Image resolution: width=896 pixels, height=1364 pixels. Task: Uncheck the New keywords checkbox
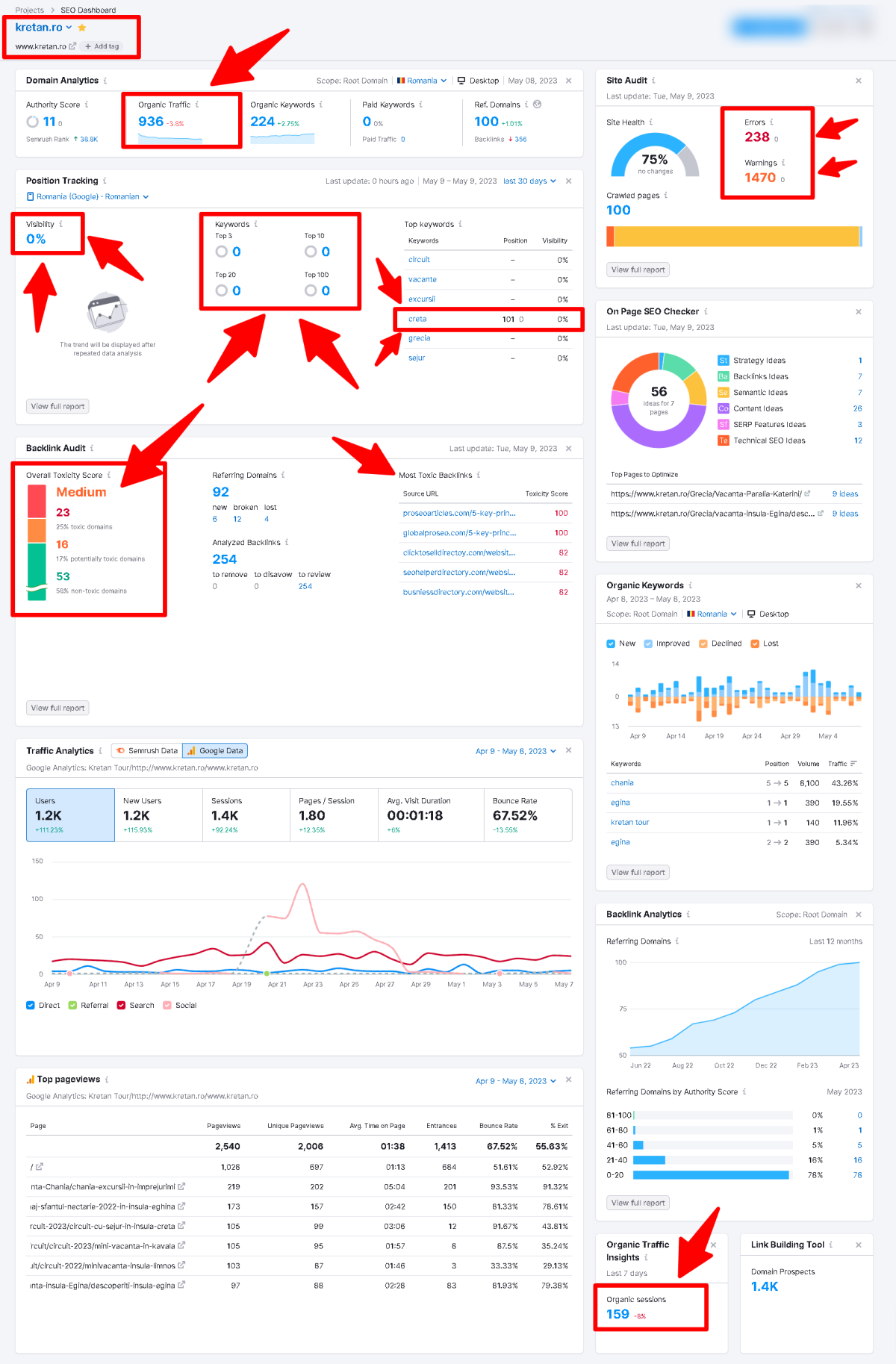point(611,644)
